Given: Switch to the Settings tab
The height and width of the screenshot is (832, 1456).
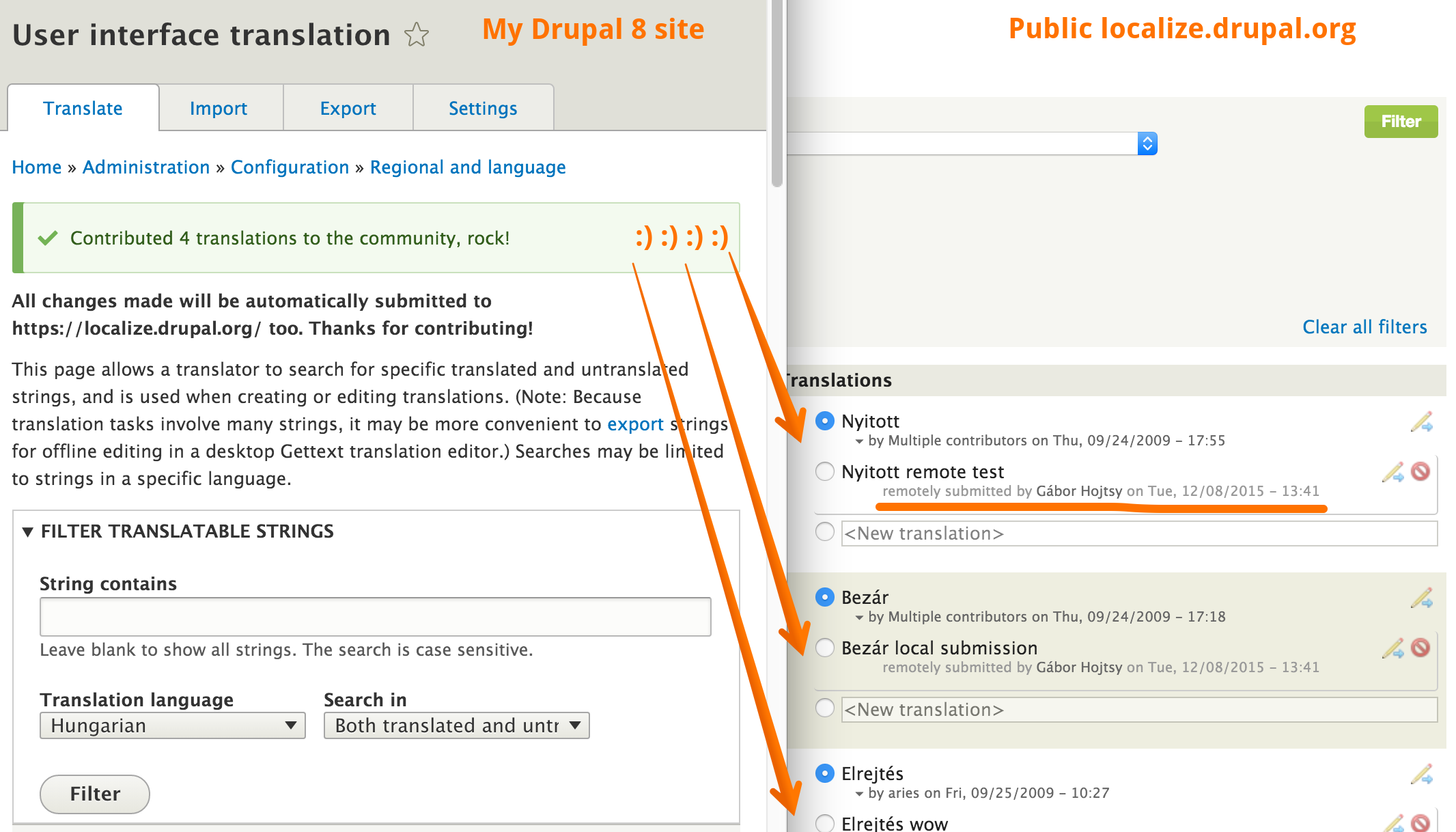Looking at the screenshot, I should (483, 108).
